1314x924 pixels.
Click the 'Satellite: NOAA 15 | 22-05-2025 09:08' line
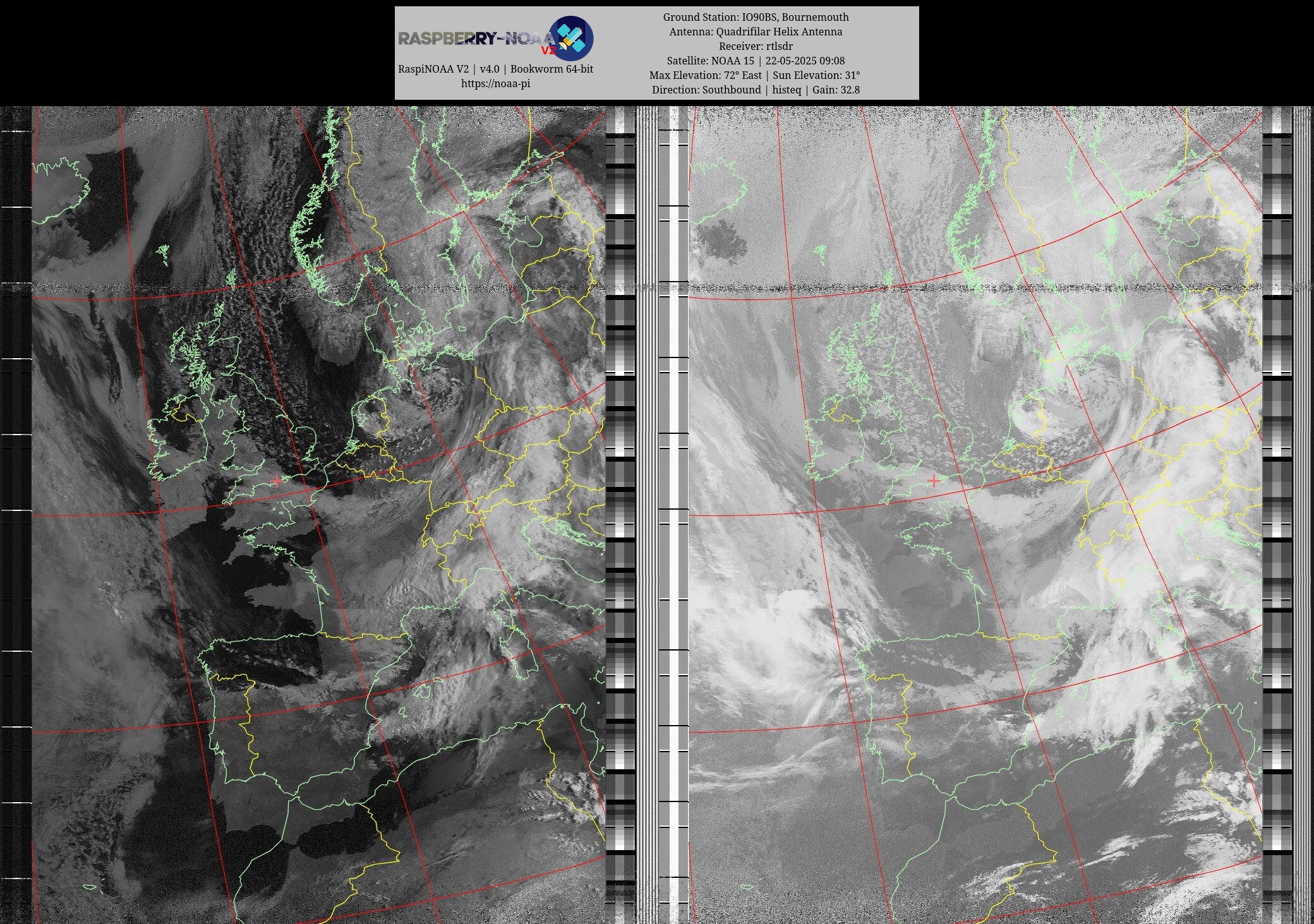point(756,61)
